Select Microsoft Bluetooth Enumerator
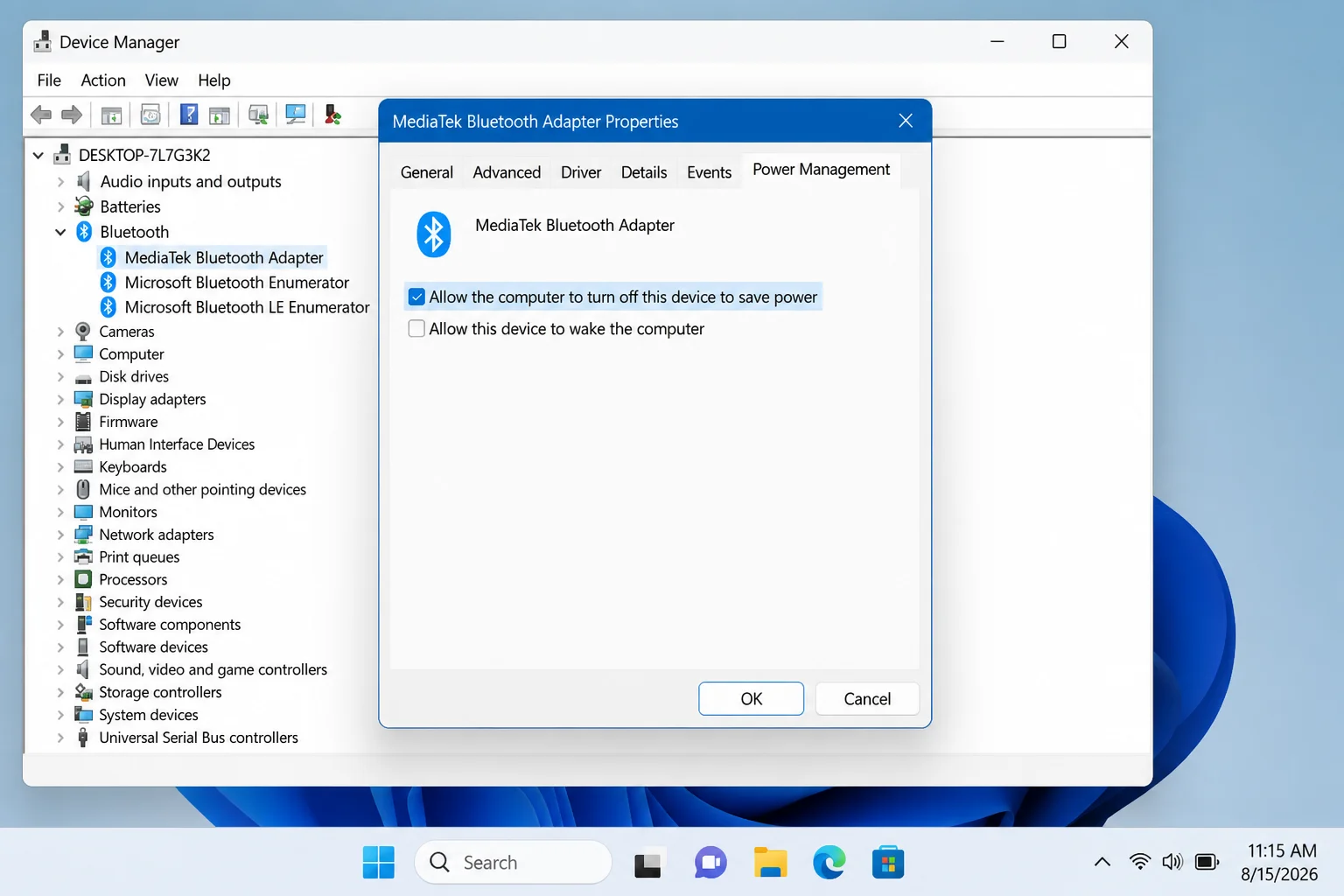Viewport: 1344px width, 896px height. click(236, 283)
